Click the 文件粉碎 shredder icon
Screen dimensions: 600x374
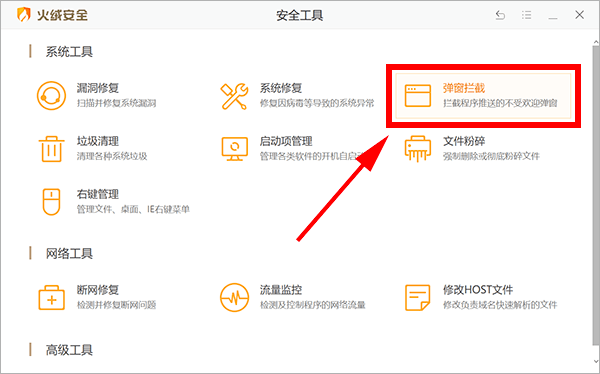tap(417, 149)
